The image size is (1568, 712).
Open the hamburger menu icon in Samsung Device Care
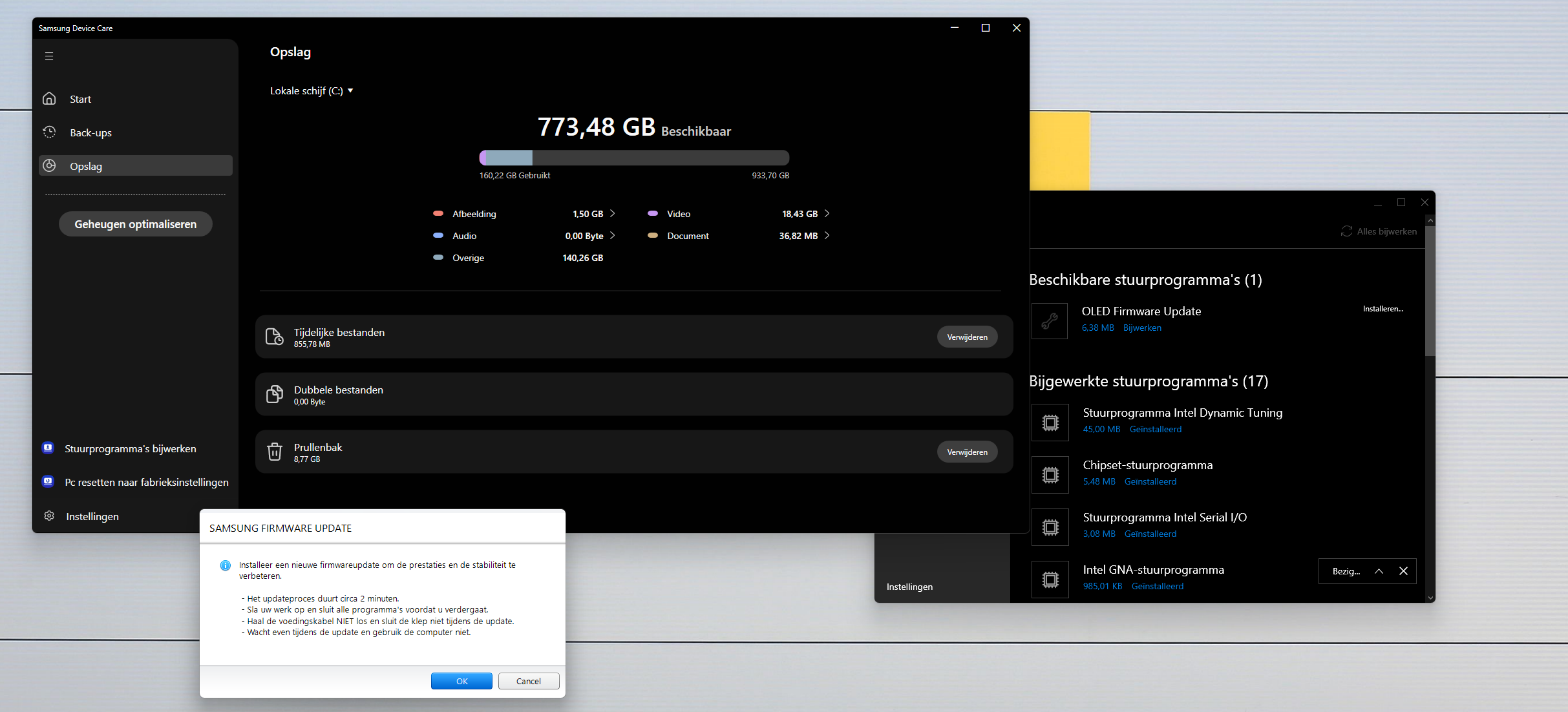pyautogui.click(x=49, y=56)
